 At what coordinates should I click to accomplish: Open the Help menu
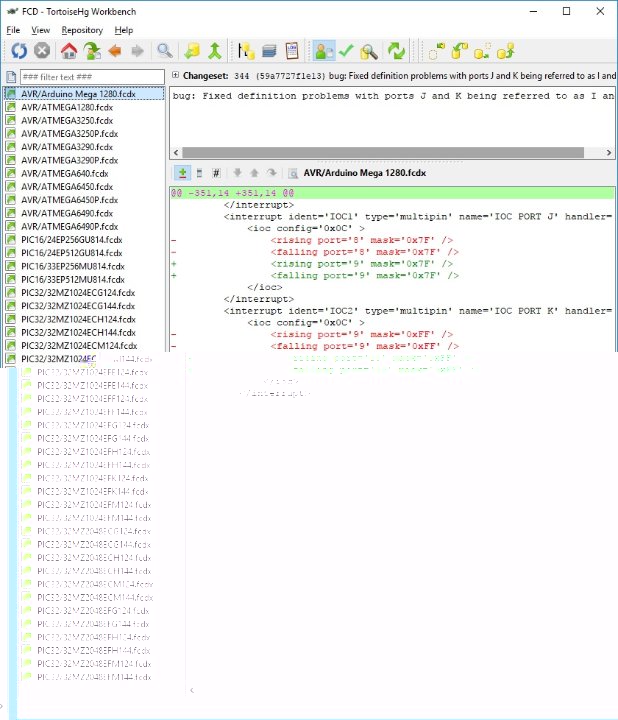[124, 30]
